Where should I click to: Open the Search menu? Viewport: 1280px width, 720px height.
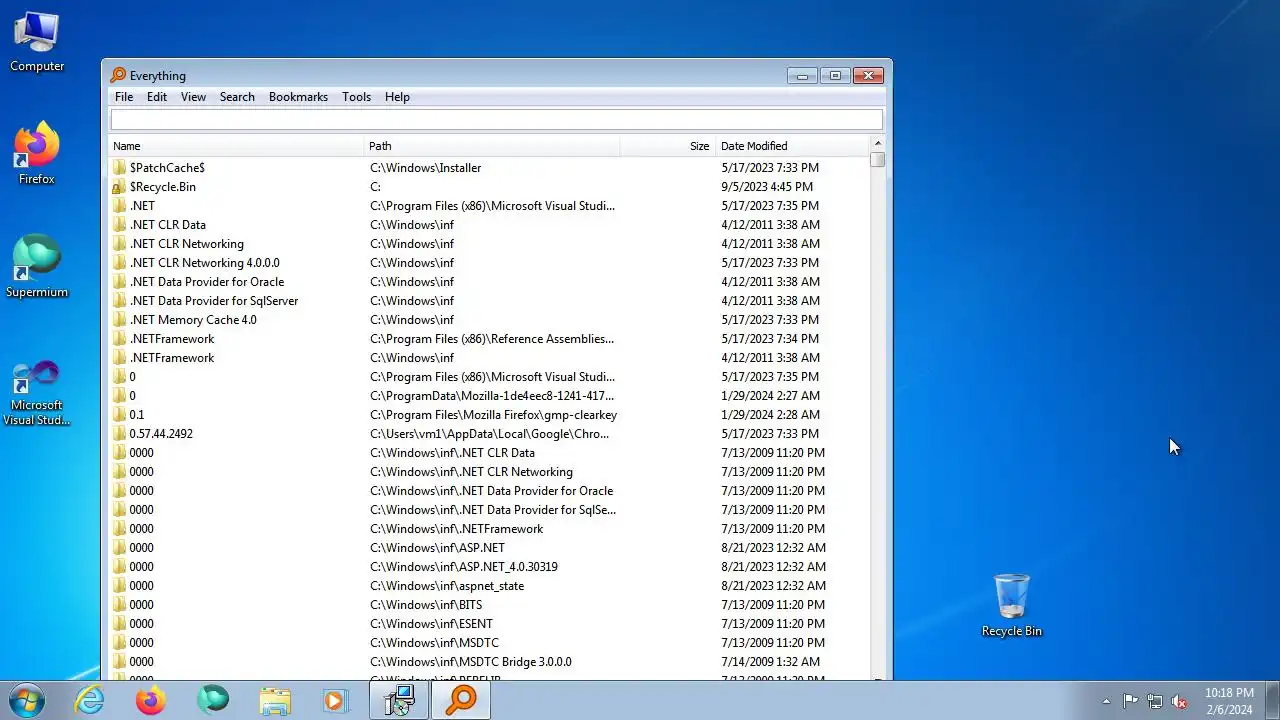pyautogui.click(x=237, y=97)
